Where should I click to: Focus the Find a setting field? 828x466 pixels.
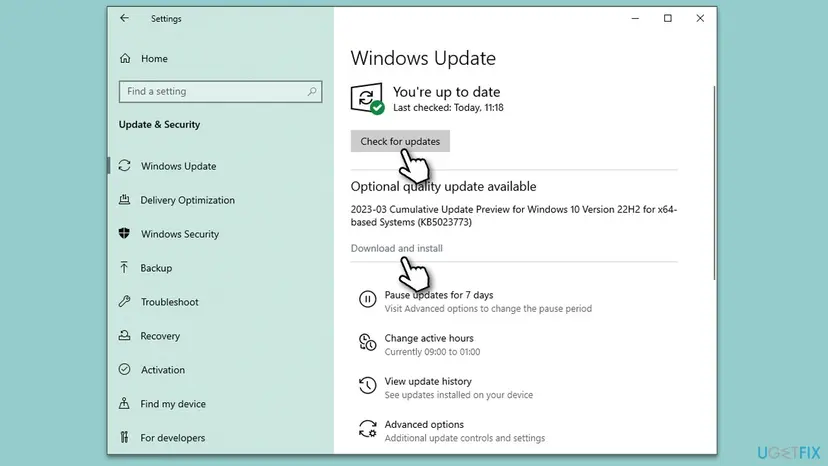[220, 91]
